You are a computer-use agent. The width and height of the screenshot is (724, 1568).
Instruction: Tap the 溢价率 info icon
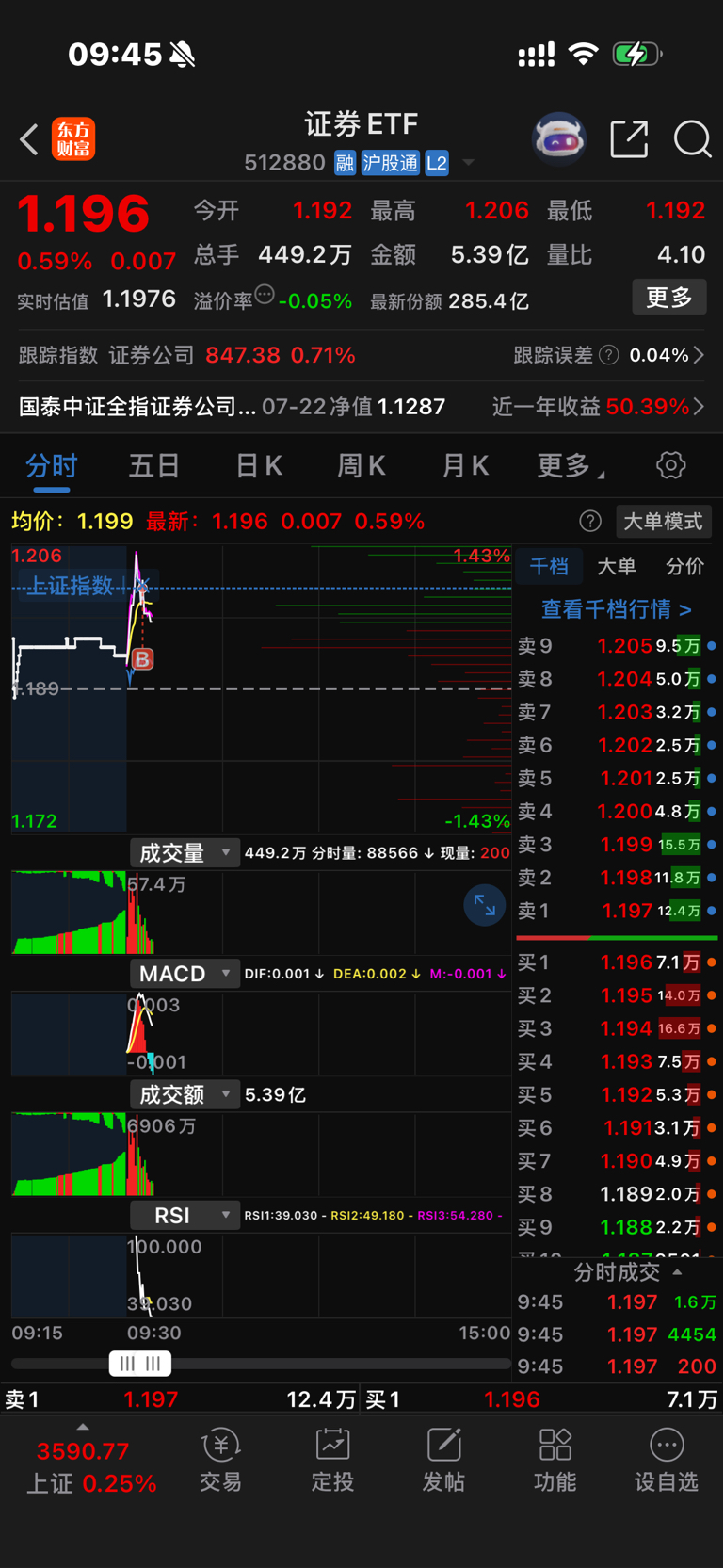click(x=265, y=295)
